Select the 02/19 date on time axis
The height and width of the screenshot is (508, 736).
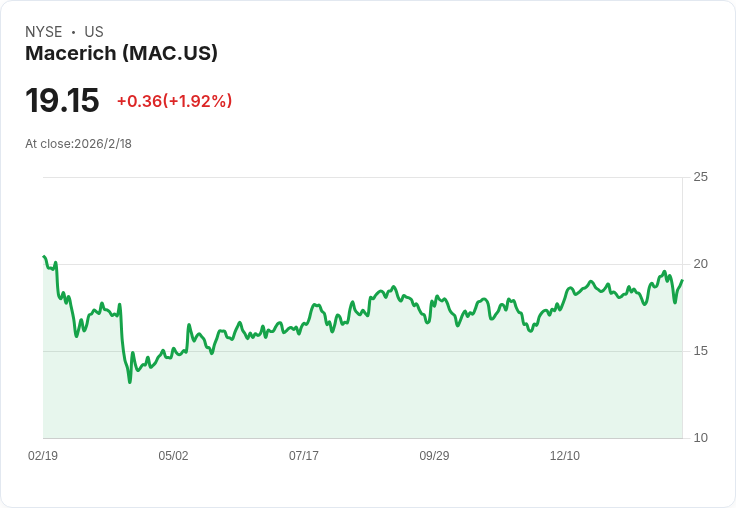(x=43, y=456)
